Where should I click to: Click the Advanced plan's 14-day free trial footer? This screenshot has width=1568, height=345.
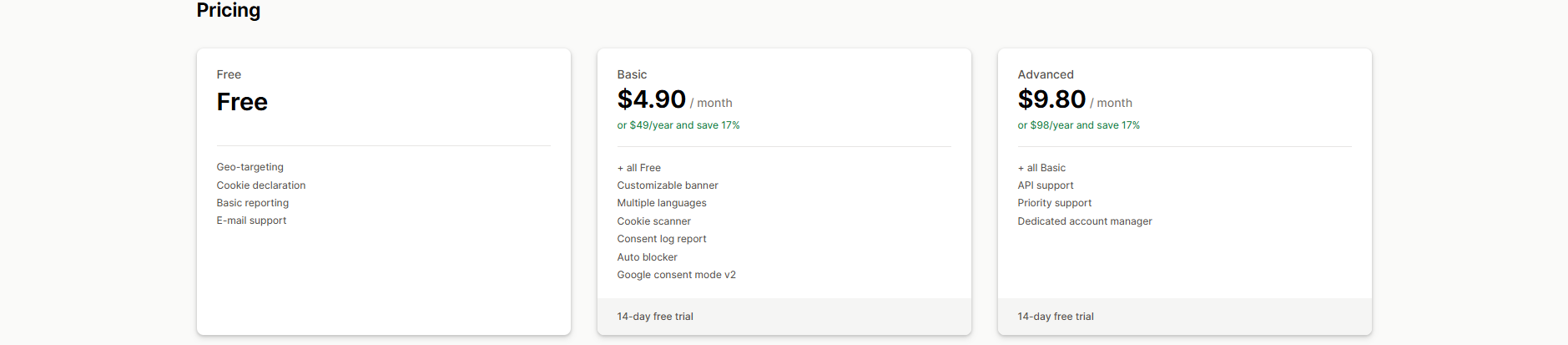tap(1056, 317)
